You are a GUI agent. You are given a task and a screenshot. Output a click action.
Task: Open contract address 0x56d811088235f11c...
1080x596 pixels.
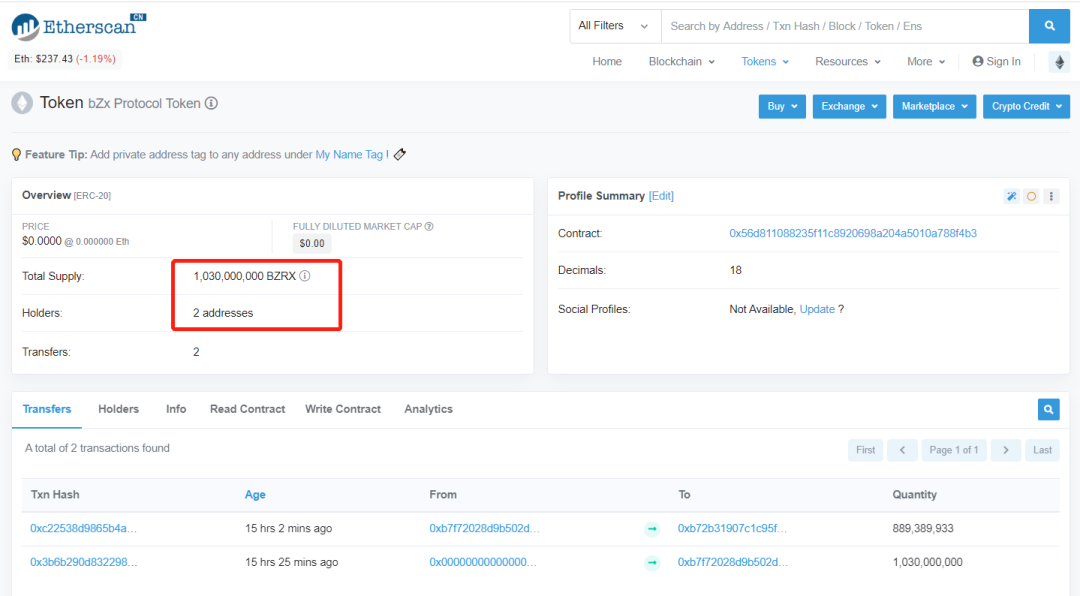pos(853,234)
